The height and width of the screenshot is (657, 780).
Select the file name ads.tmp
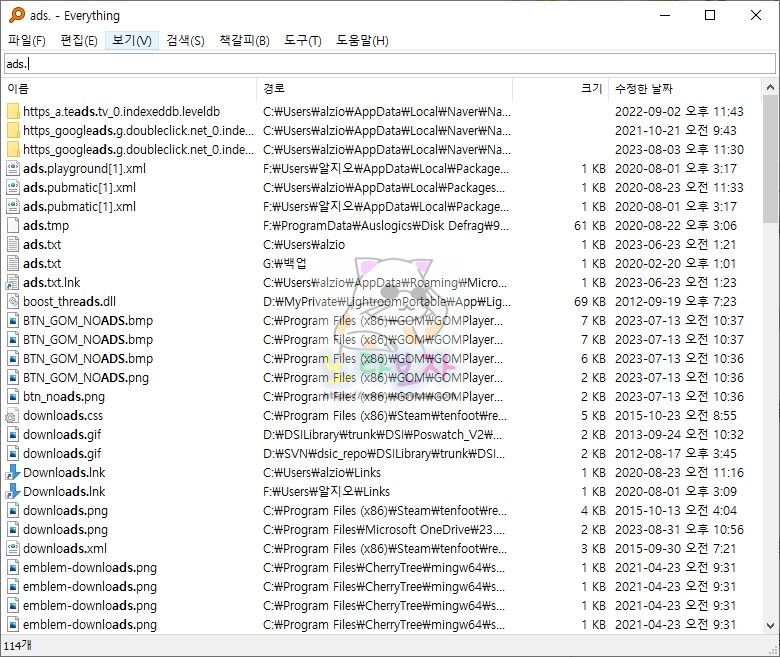[x=46, y=226]
